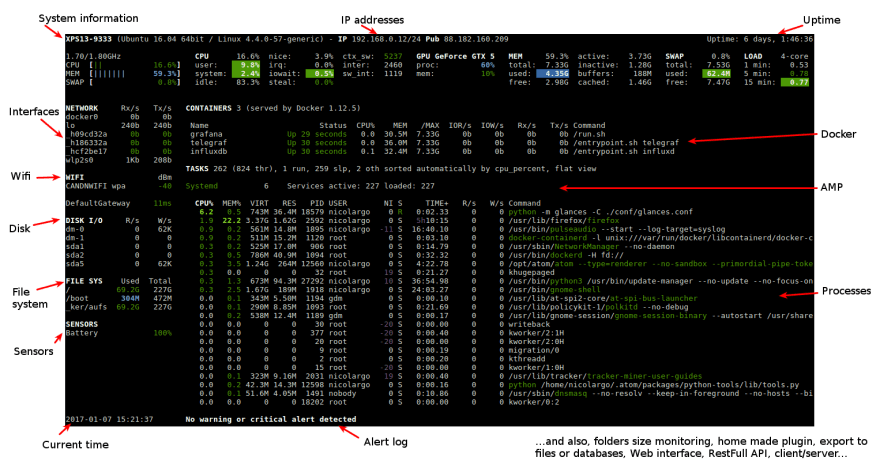This screenshot has height=461, width=880.
Task: Select the local IP 192.168.0.12/24
Action: point(386,39)
